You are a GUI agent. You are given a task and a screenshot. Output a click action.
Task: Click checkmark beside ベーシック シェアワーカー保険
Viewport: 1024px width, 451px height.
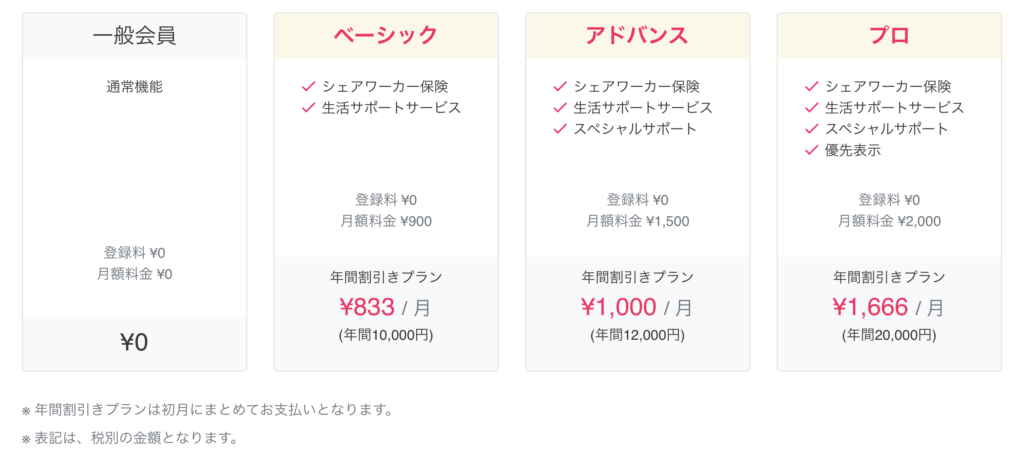point(308,87)
